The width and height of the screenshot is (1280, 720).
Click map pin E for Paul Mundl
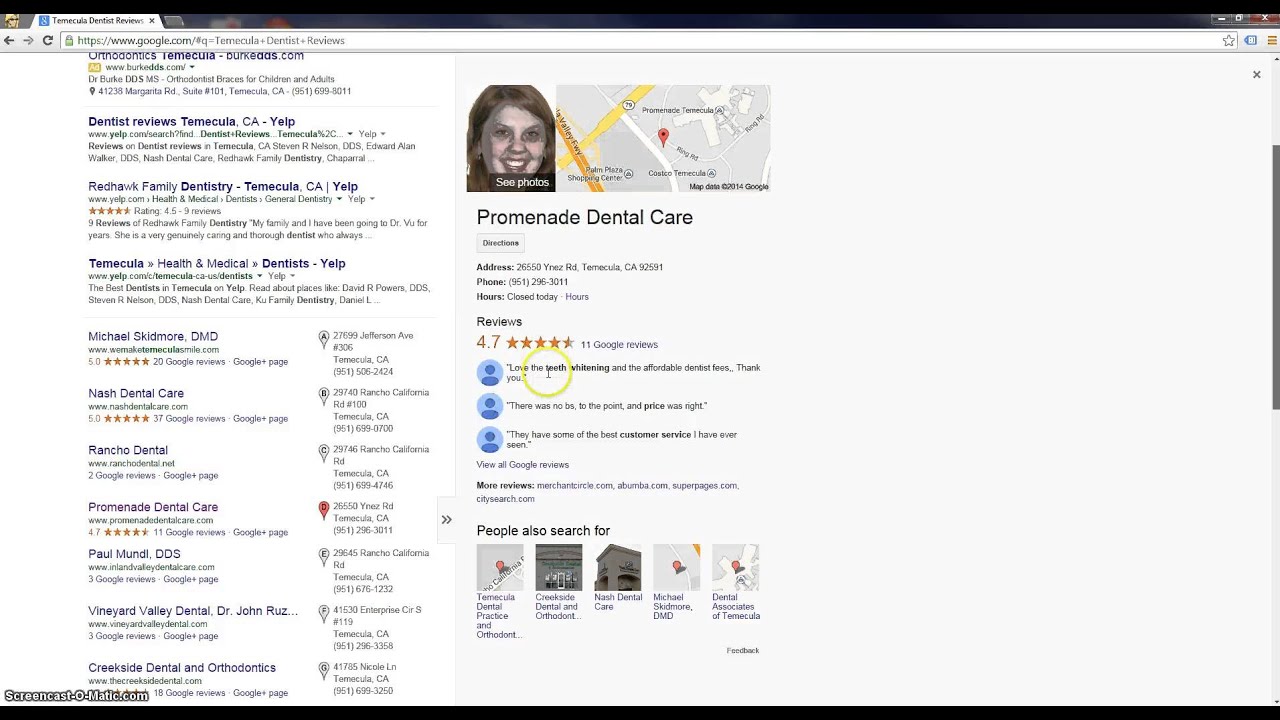pyautogui.click(x=323, y=557)
